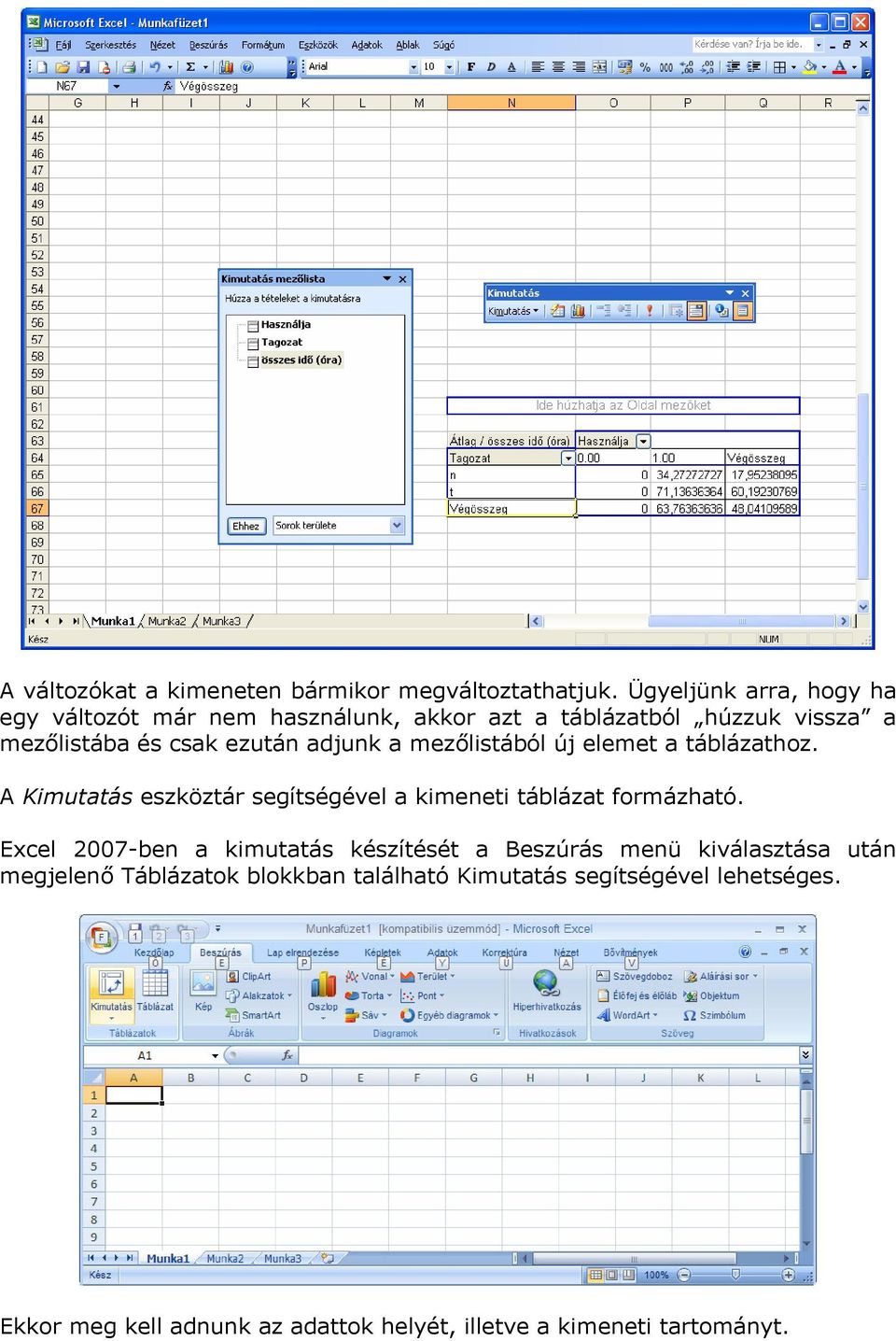The width and height of the screenshot is (896, 1341).
Task: Click the AutoSum sigma icon
Action: pos(190,67)
